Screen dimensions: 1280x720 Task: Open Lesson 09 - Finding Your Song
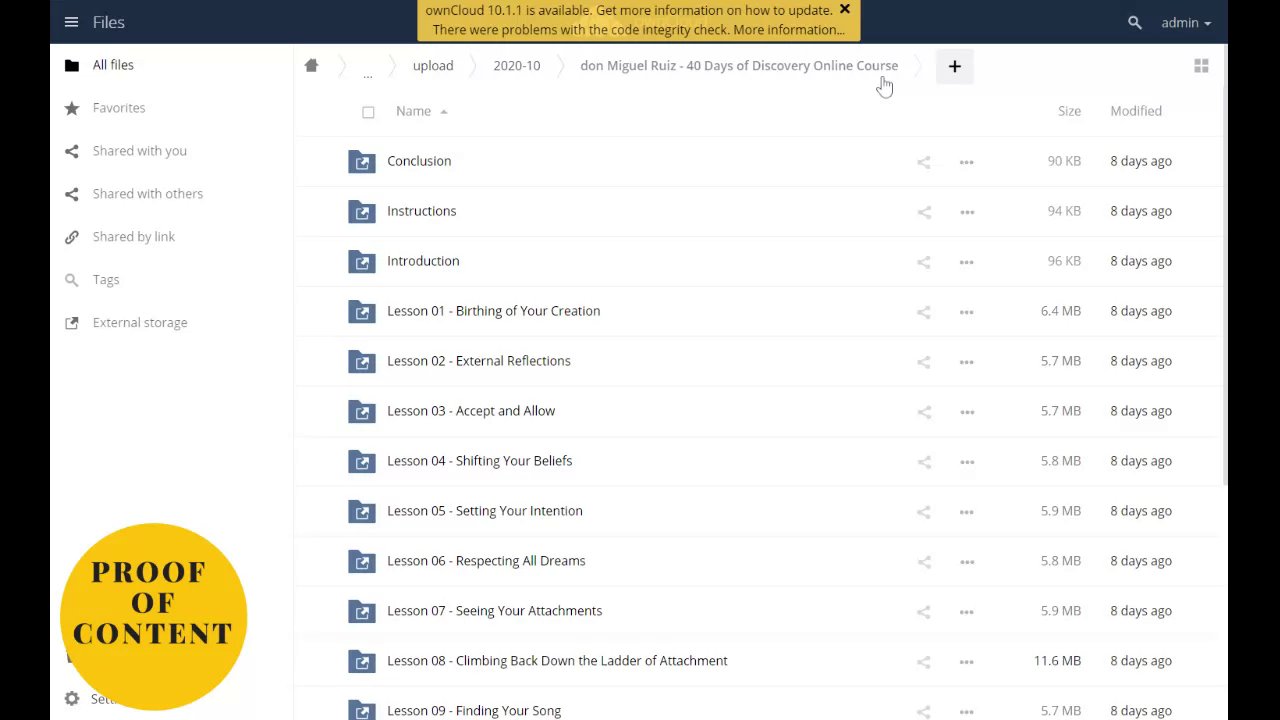[x=474, y=711]
